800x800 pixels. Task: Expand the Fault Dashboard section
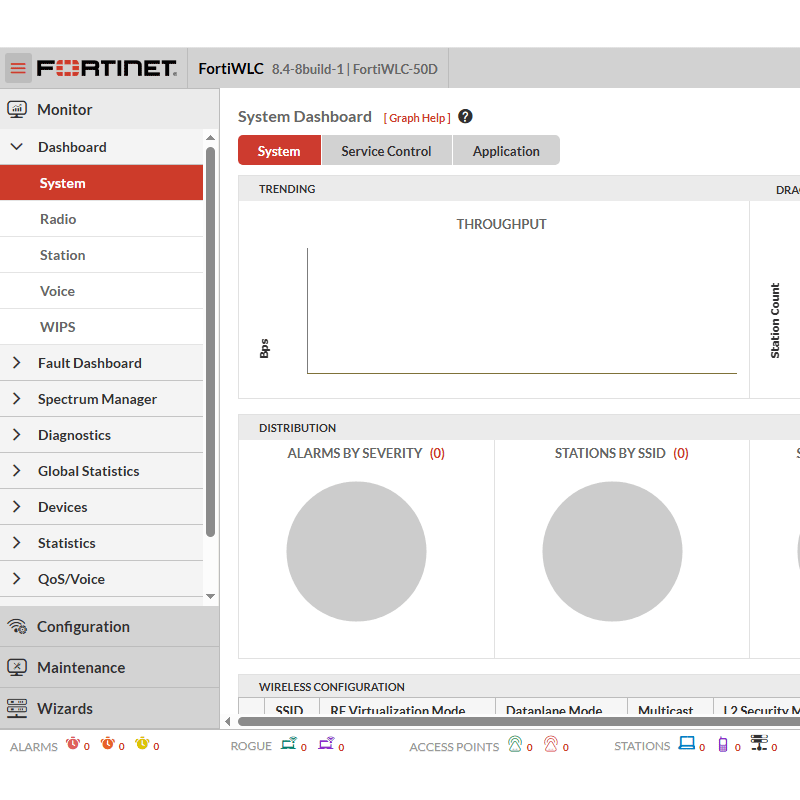coord(17,363)
